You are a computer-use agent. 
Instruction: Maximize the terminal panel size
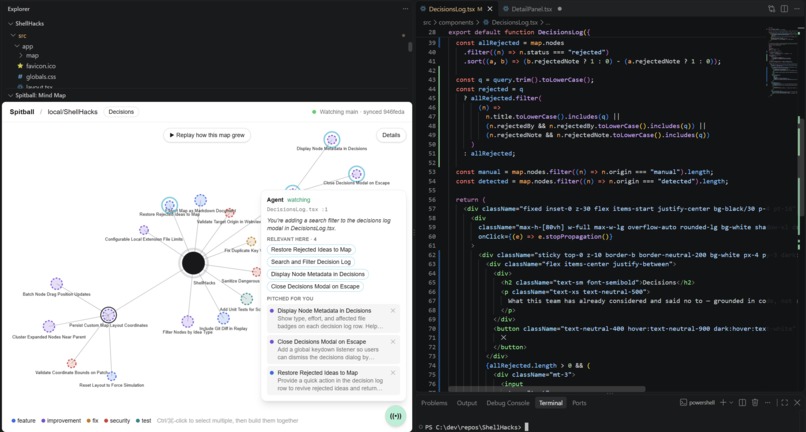tap(785, 403)
